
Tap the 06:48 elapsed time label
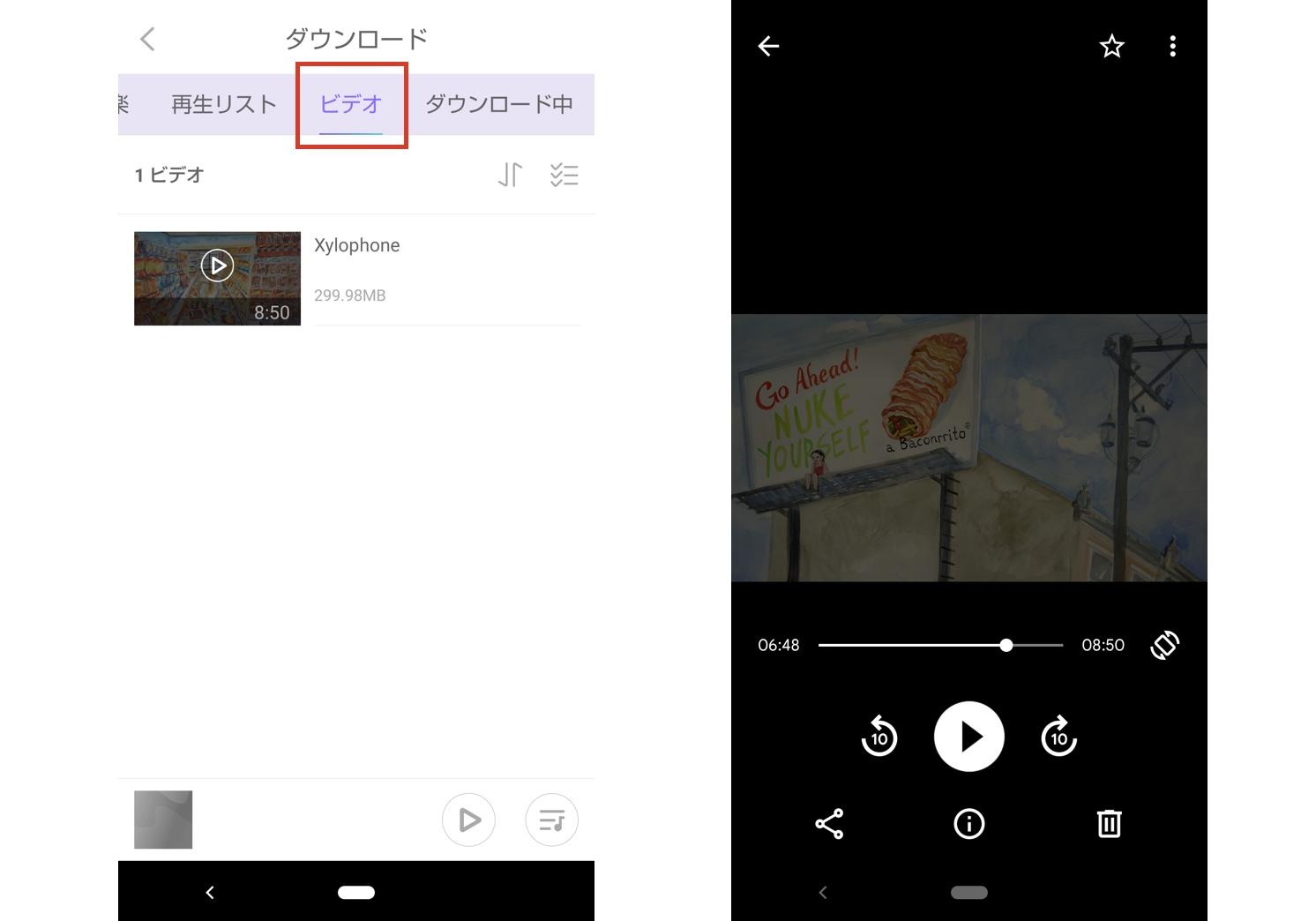click(x=779, y=645)
